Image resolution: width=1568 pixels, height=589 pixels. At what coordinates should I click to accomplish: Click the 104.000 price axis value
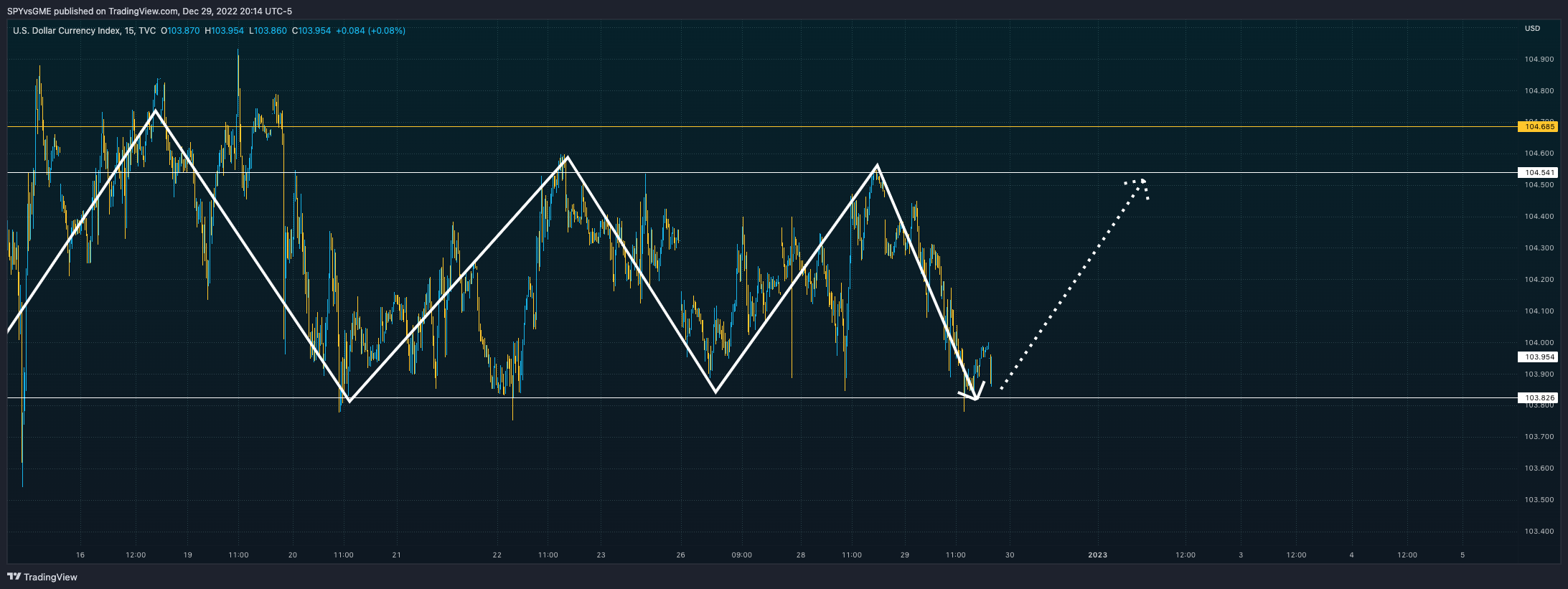(1539, 343)
